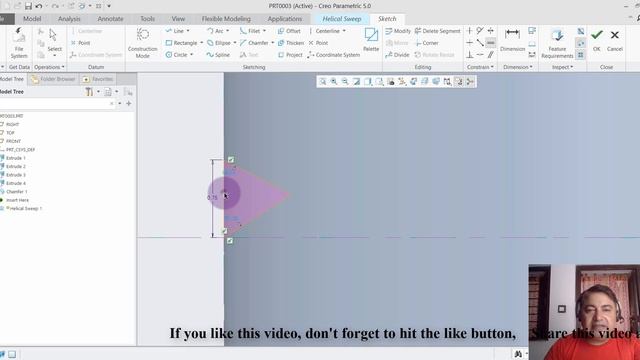The image size is (640, 360).
Task: Open the Chamfer tool dropdown arrow
Action: (x=272, y=43)
